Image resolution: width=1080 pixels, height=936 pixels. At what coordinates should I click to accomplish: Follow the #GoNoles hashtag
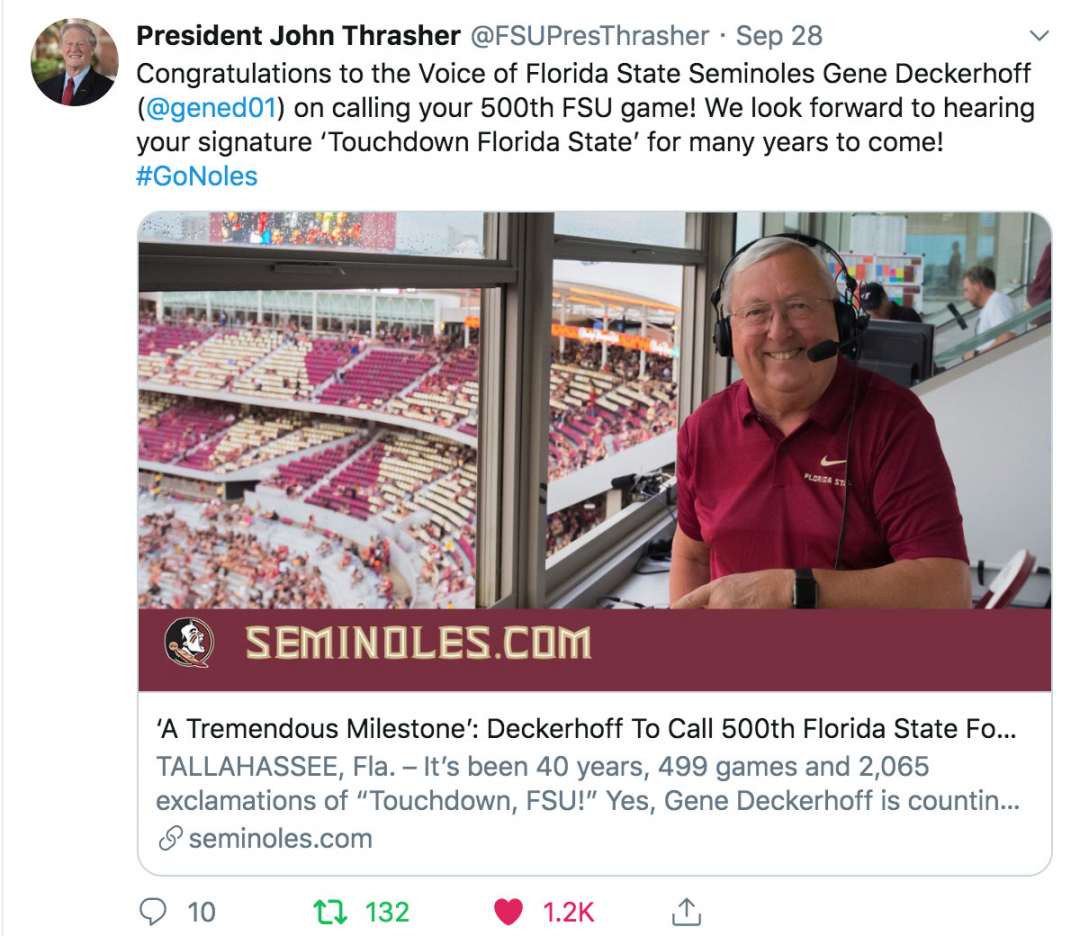(197, 176)
